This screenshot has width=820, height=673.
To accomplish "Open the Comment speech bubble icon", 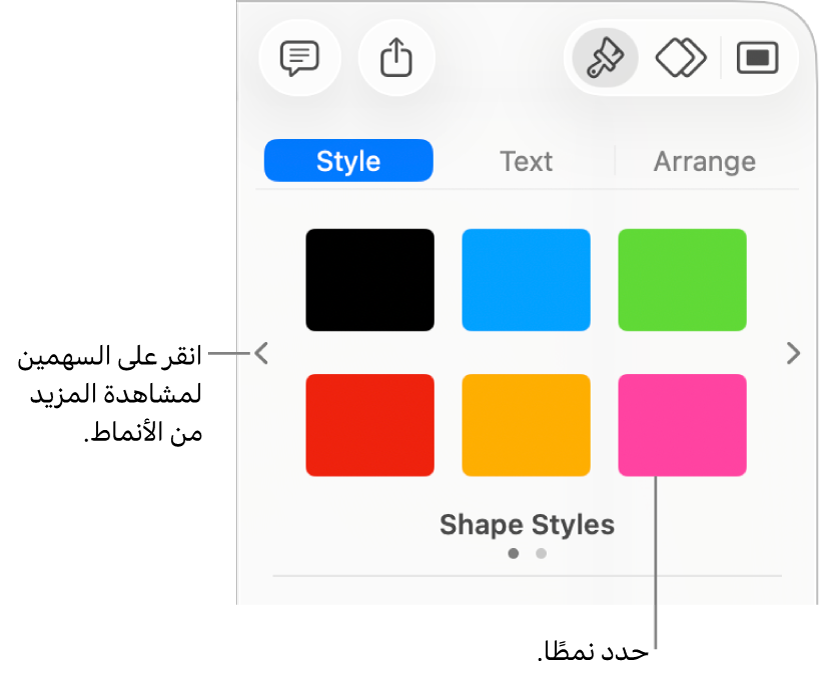I will pyautogui.click(x=300, y=58).
